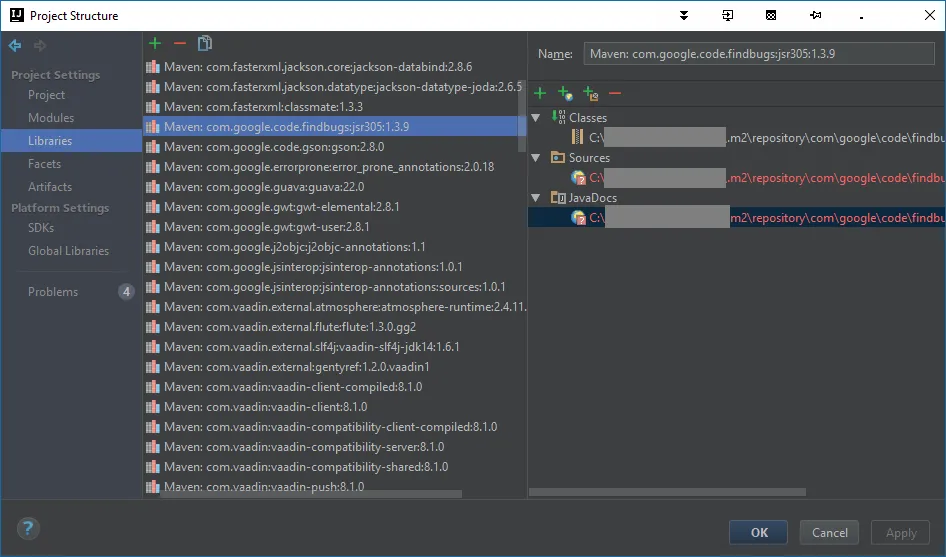The height and width of the screenshot is (557, 946).
Task: Click the Exclude root plus icon
Action: 591,93
